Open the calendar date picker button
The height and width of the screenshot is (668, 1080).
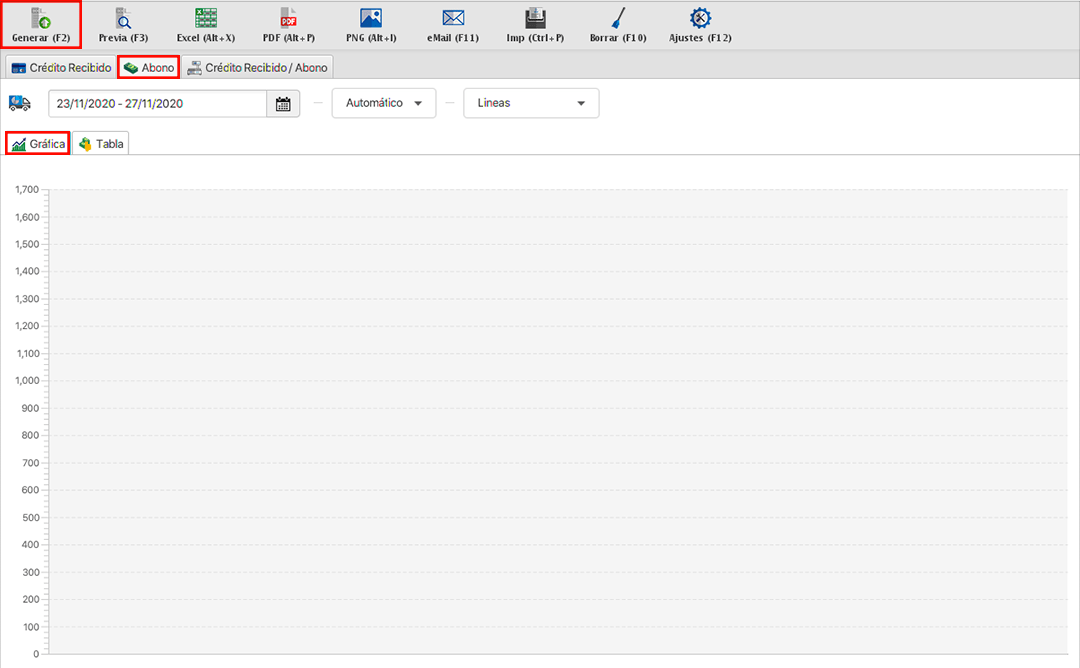click(x=283, y=104)
